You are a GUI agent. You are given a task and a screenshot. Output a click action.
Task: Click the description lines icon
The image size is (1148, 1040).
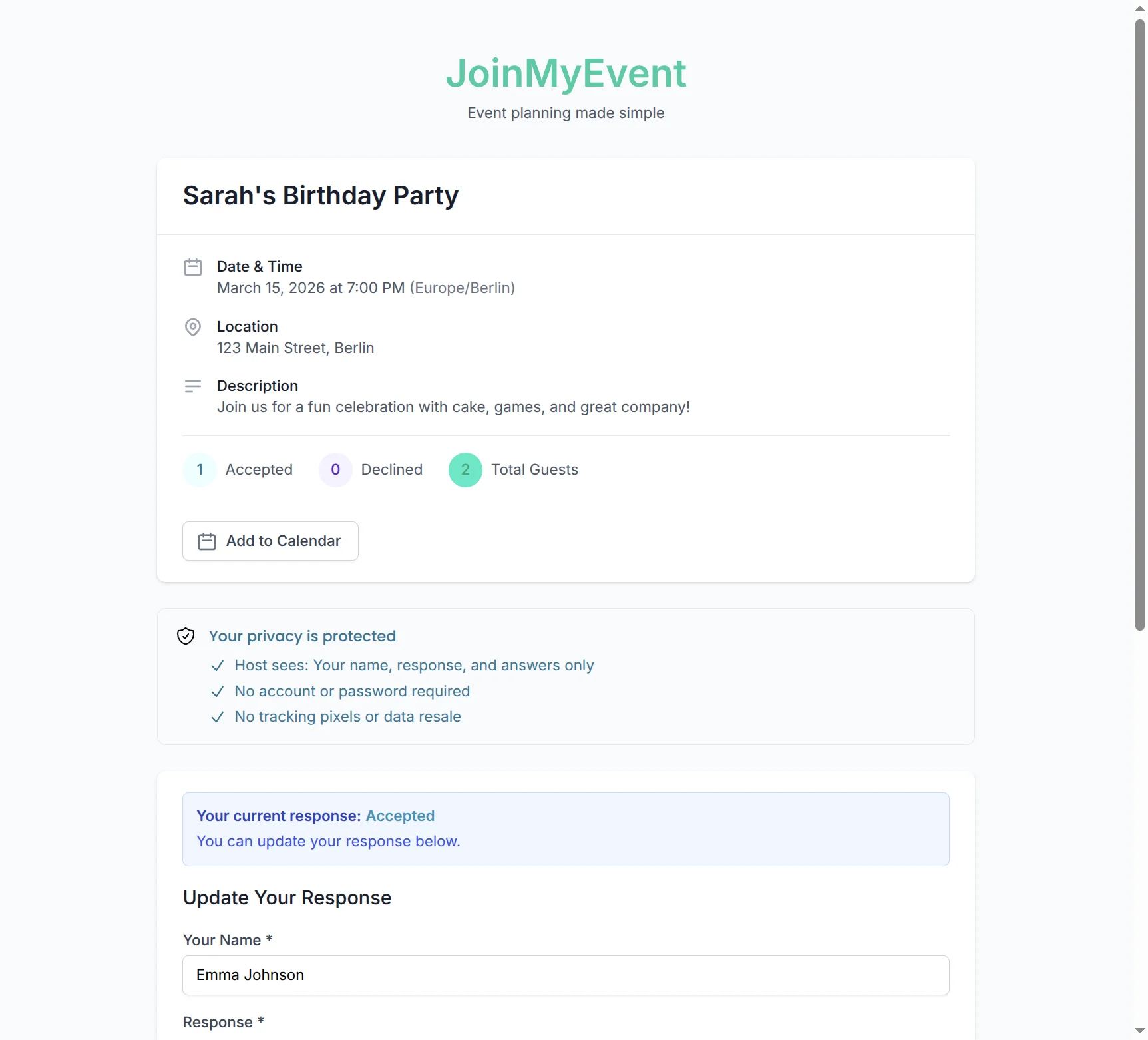pyautogui.click(x=193, y=386)
